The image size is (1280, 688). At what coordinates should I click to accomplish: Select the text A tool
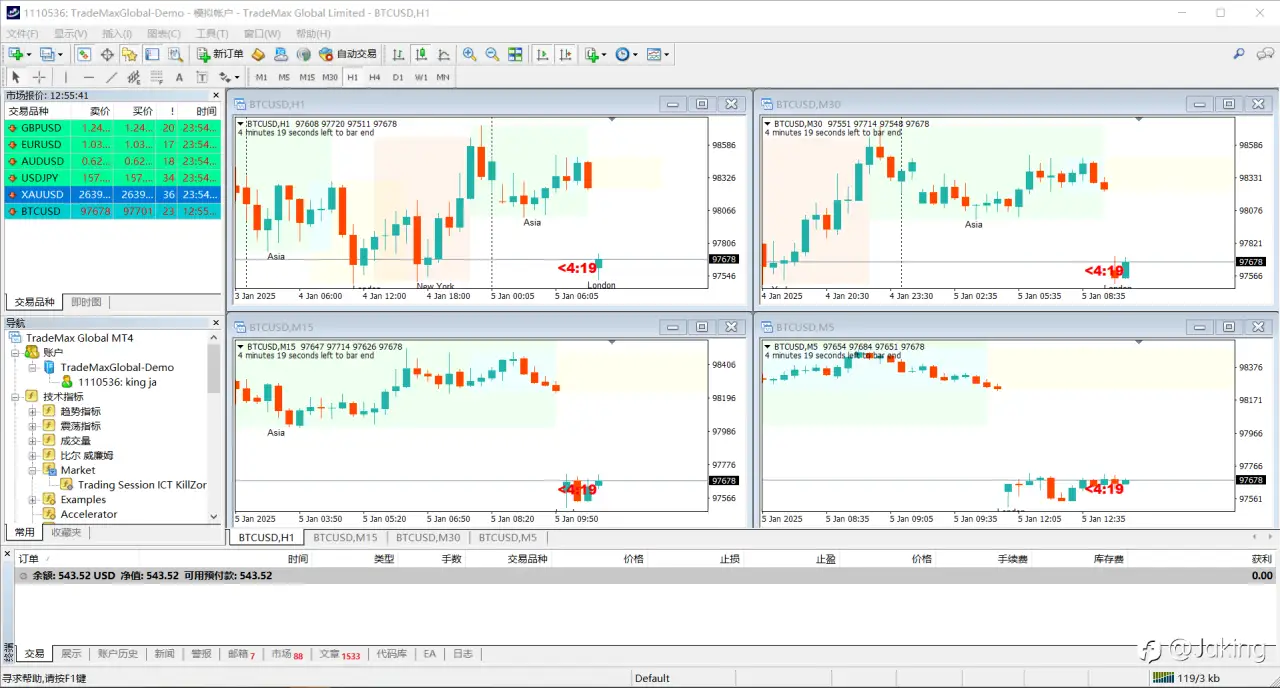pos(179,77)
